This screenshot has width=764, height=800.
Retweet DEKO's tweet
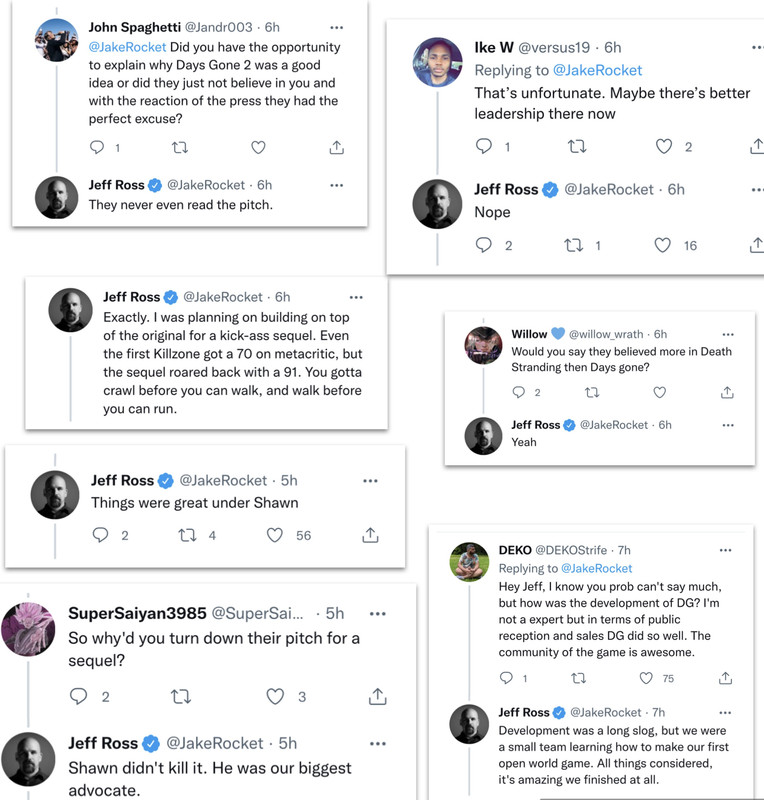[x=578, y=678]
